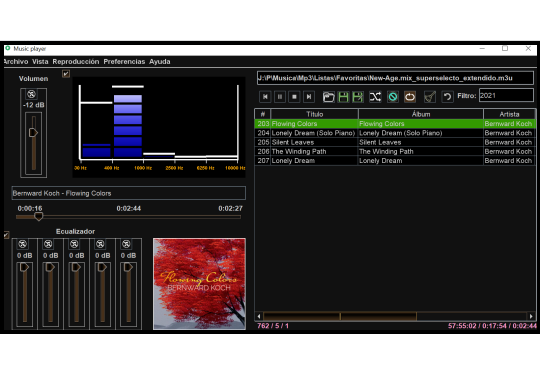The width and height of the screenshot is (540, 374).
Task: Stop playback with the stop button
Action: click(x=294, y=97)
